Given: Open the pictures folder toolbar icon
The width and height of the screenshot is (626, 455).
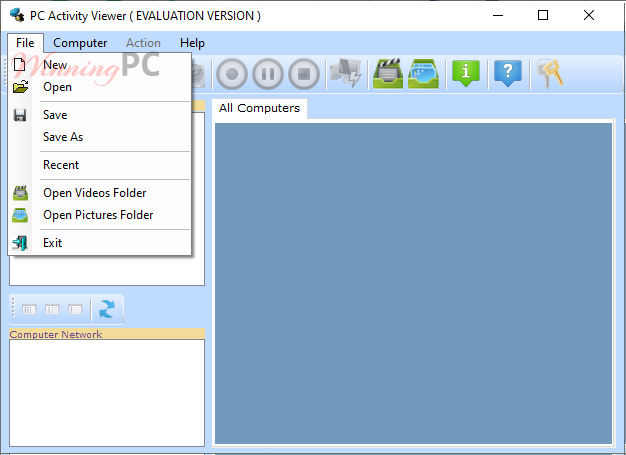Looking at the screenshot, I should click(424, 73).
